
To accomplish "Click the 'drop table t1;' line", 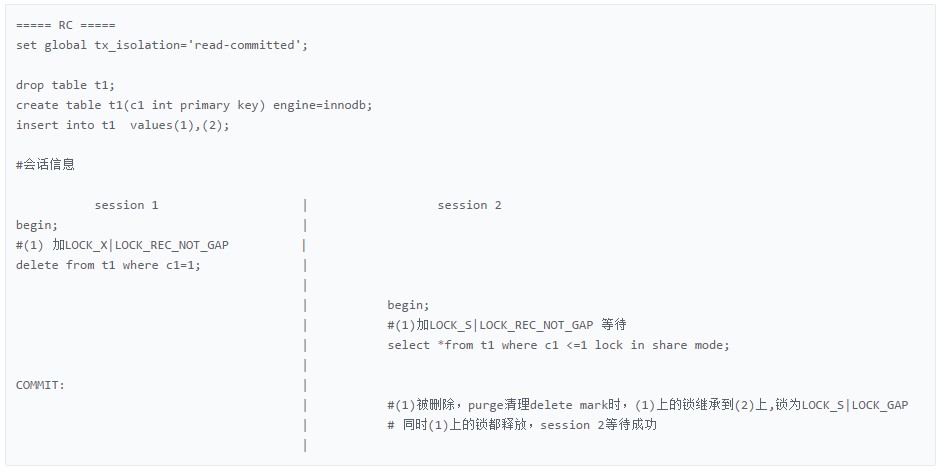I will 65,85.
